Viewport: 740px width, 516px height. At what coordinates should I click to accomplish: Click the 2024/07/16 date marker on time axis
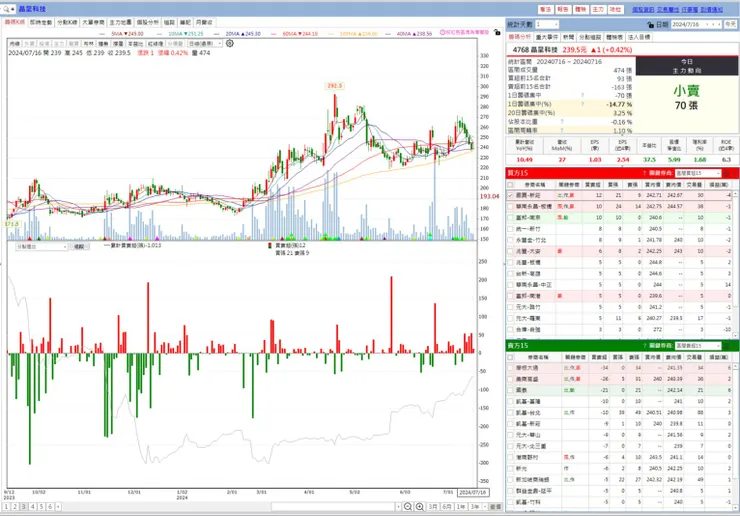473,492
